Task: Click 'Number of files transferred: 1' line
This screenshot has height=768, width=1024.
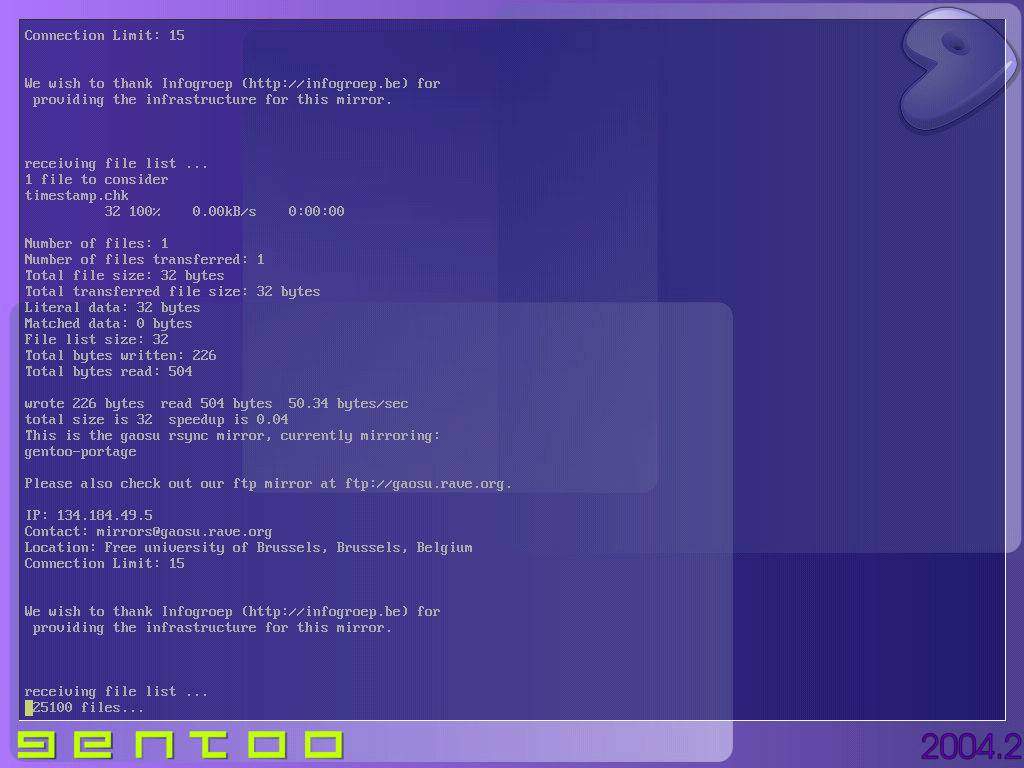Action: pyautogui.click(x=144, y=259)
